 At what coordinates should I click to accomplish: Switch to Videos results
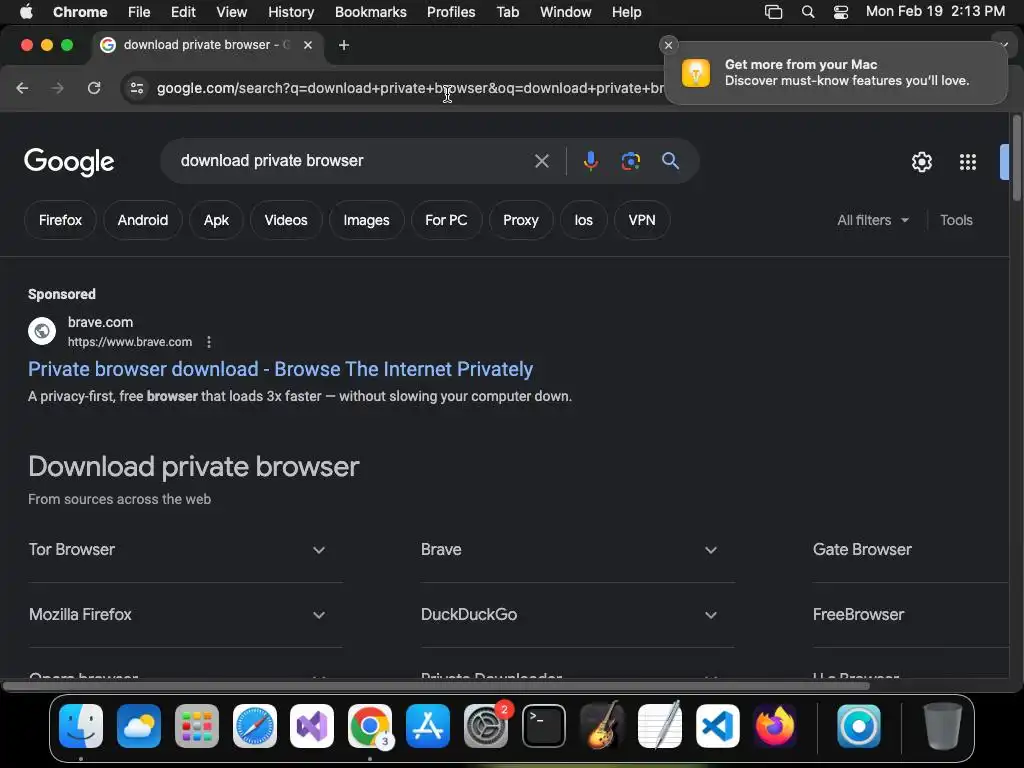click(286, 220)
